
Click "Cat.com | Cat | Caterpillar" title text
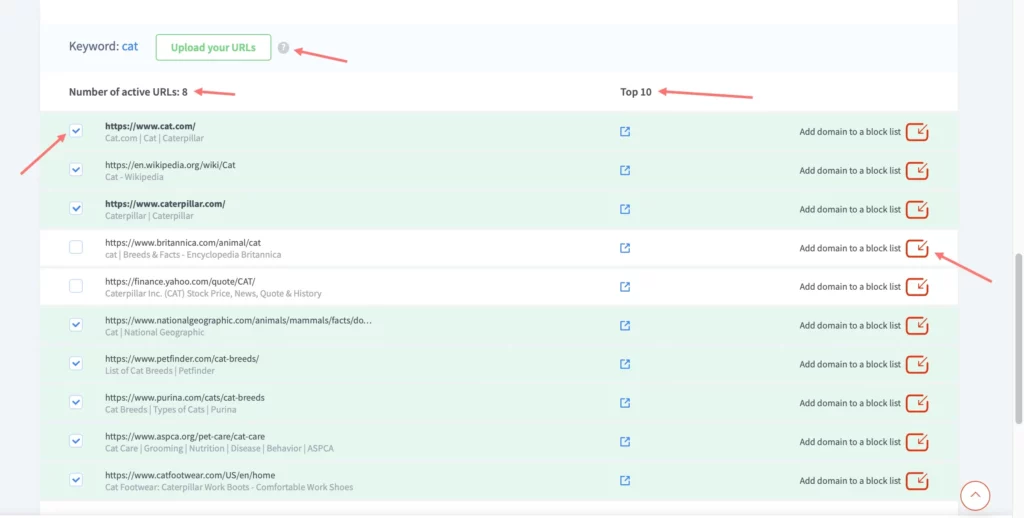[x=154, y=138]
